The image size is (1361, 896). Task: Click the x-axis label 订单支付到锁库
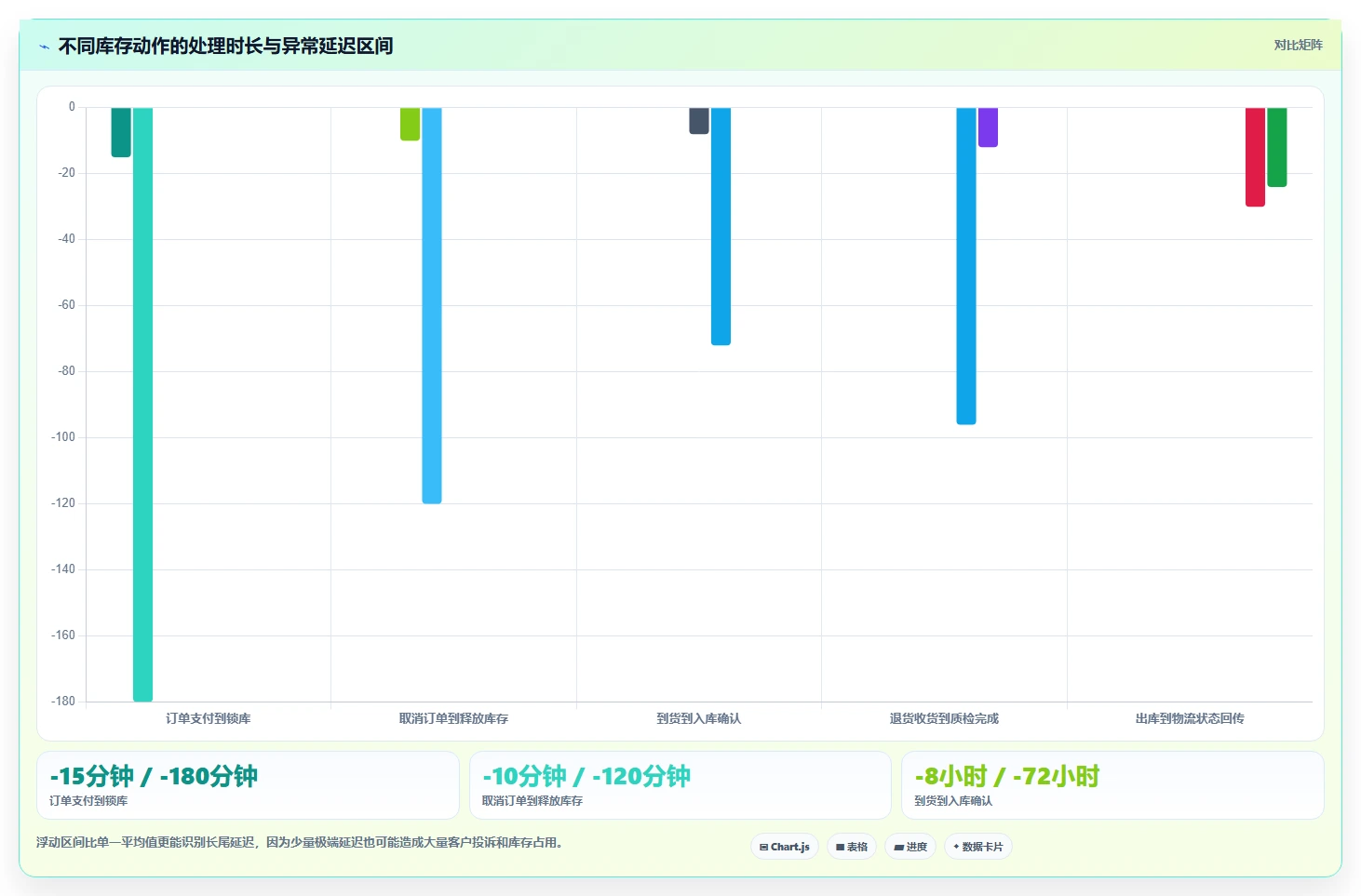[209, 718]
